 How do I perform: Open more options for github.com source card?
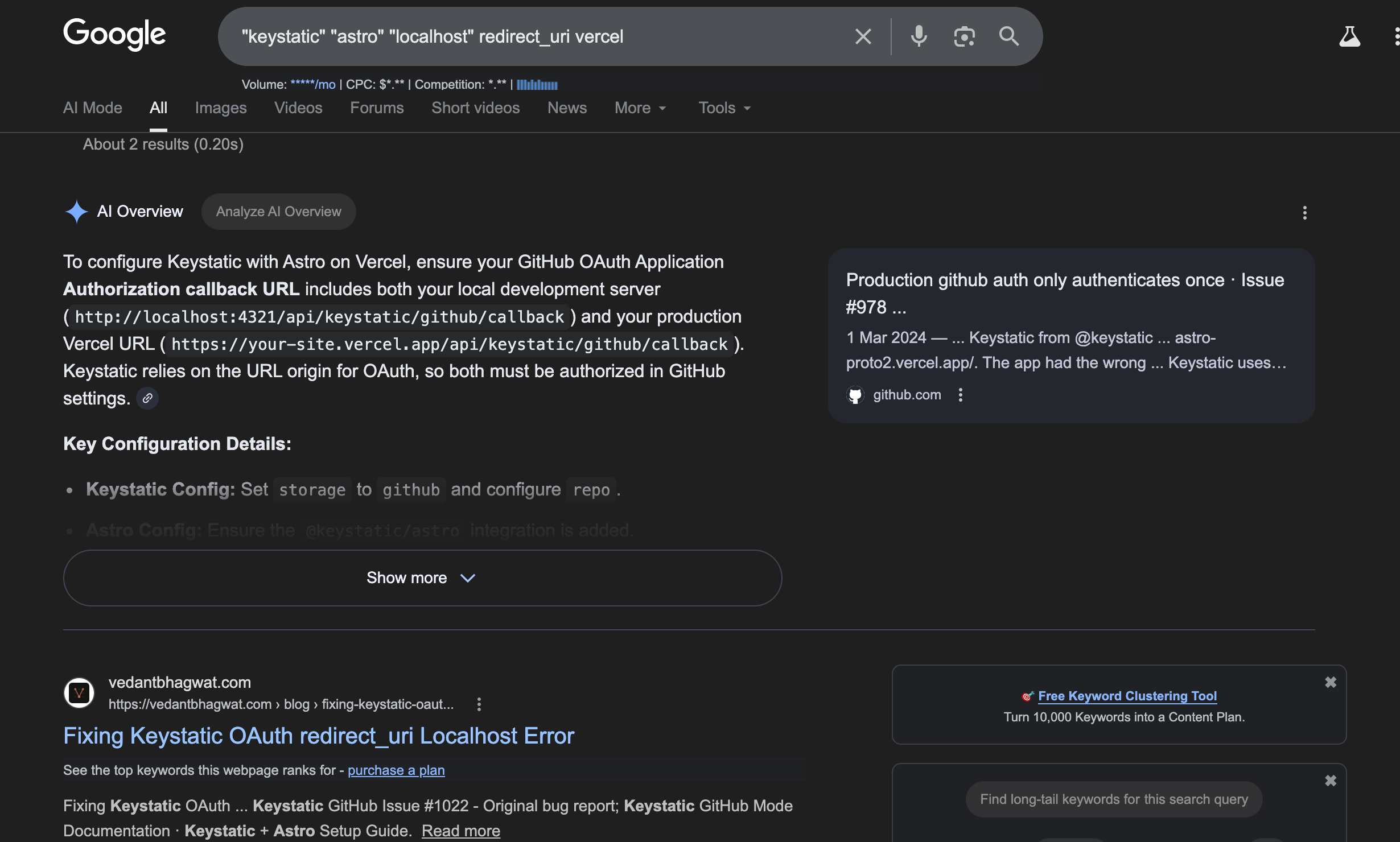tap(961, 395)
